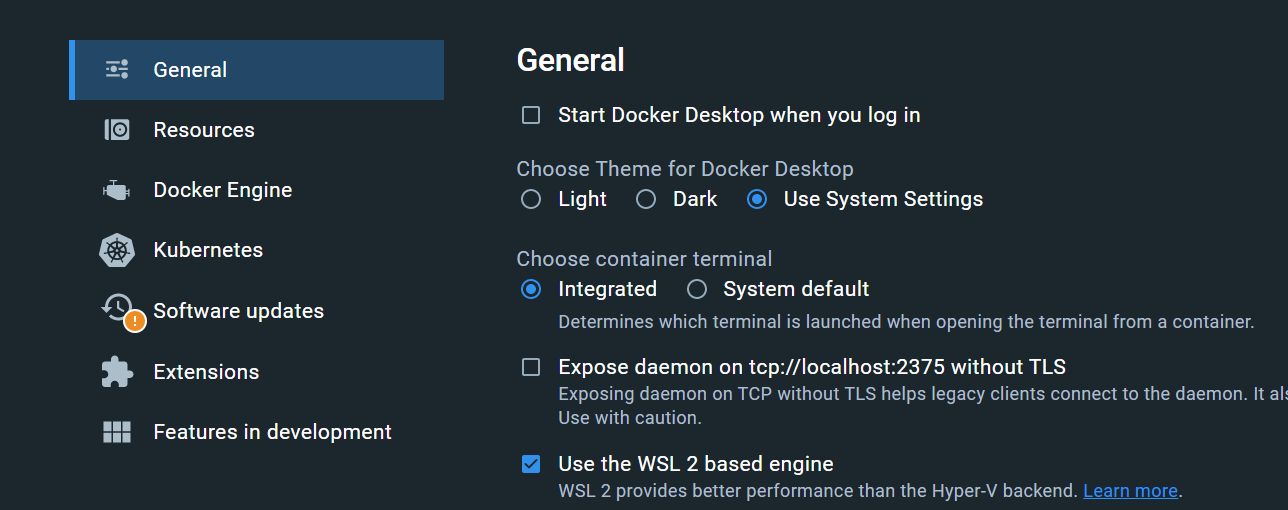The image size is (1288, 510).
Task: Click the Extensions puzzle piece icon
Action: click(117, 372)
